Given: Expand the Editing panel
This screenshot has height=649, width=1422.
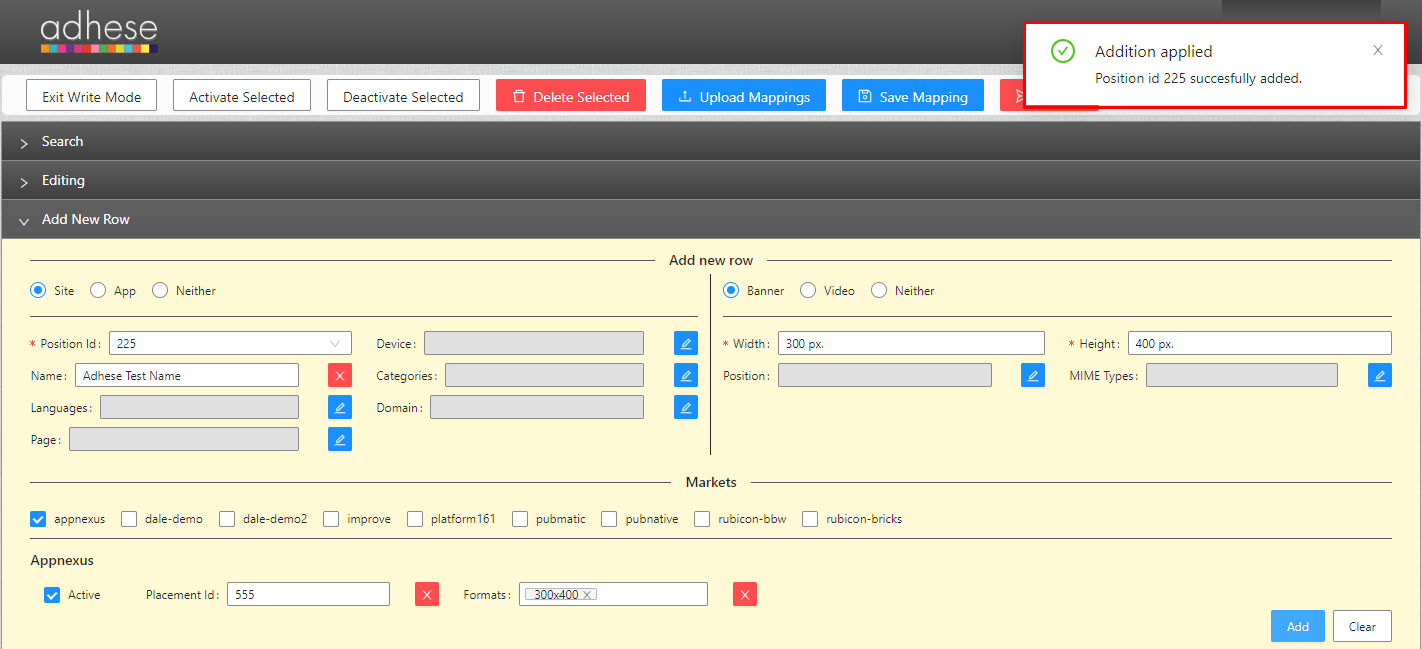Looking at the screenshot, I should (63, 181).
